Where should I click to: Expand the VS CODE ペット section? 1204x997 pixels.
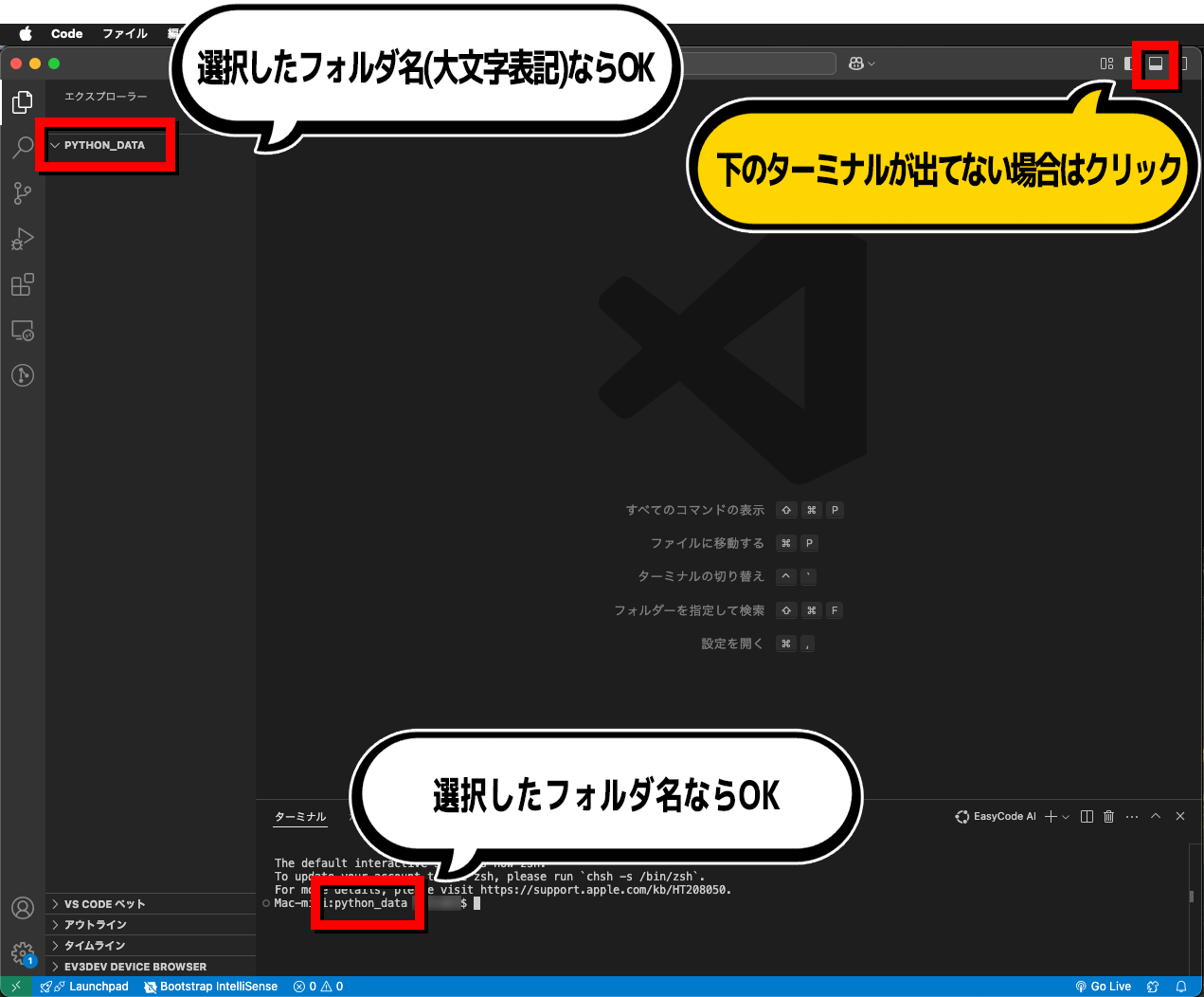tap(151, 904)
